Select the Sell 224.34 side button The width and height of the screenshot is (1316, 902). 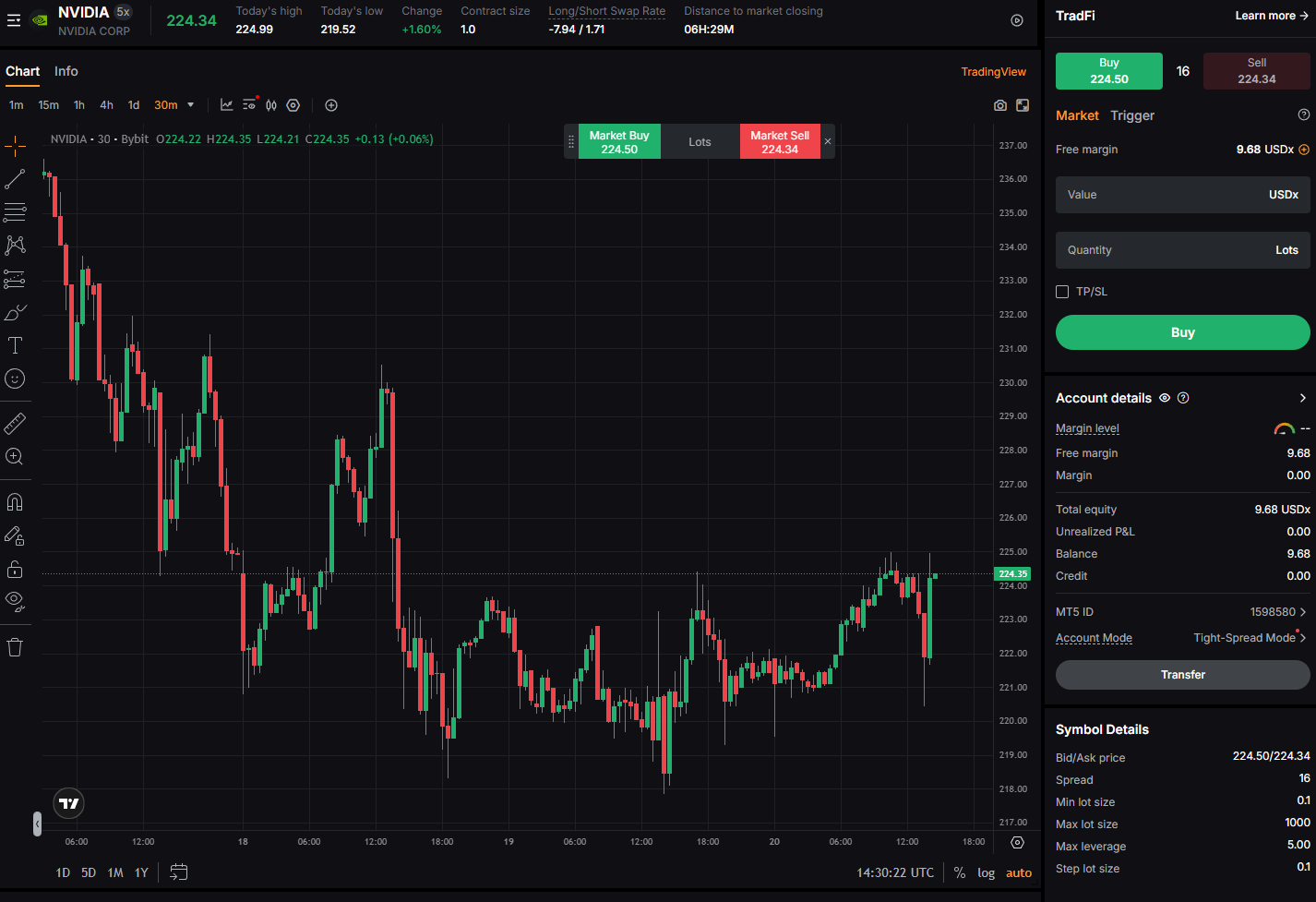[x=1256, y=71]
